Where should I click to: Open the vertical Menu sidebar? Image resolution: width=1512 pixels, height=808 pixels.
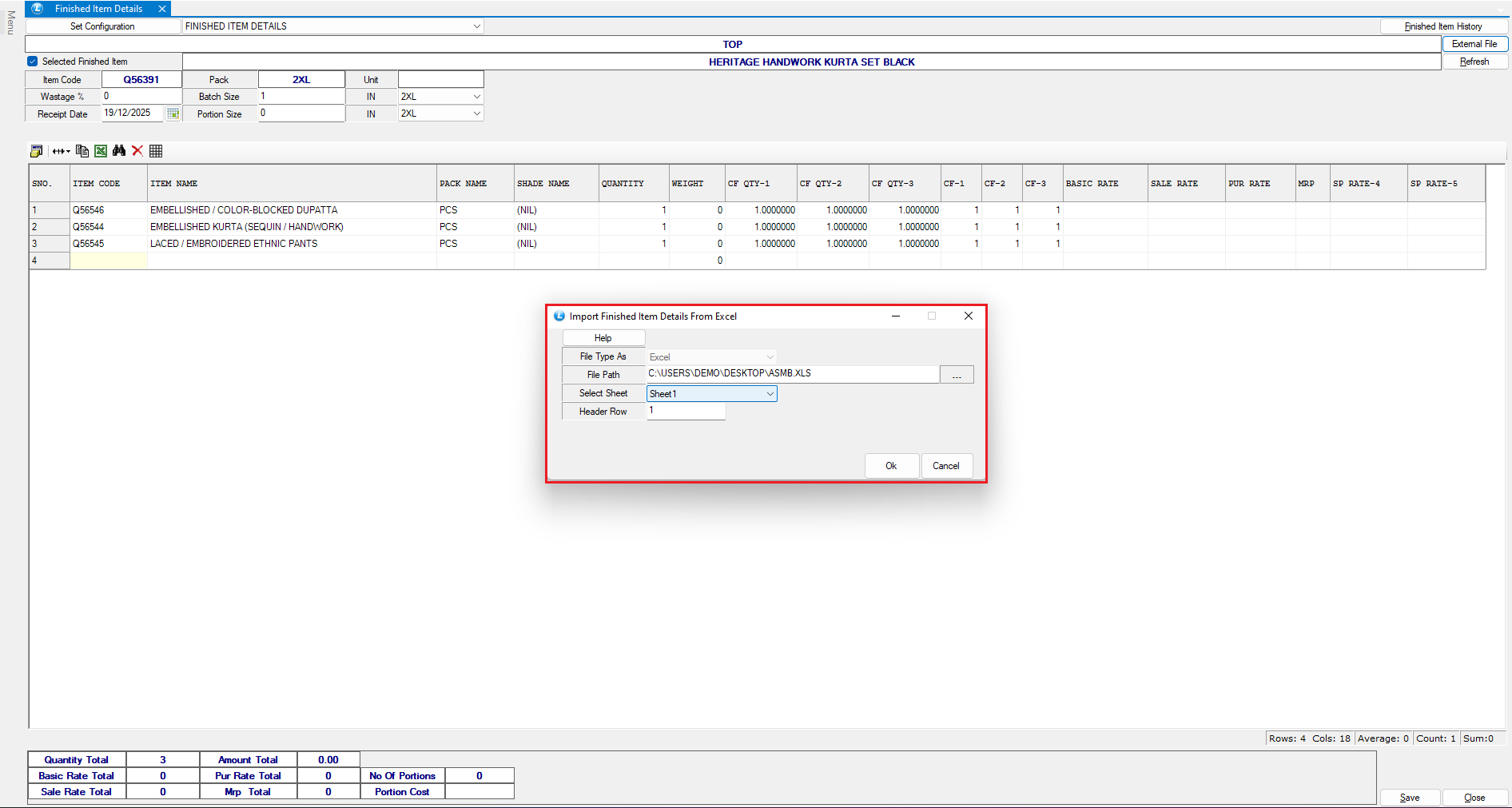coord(10,22)
